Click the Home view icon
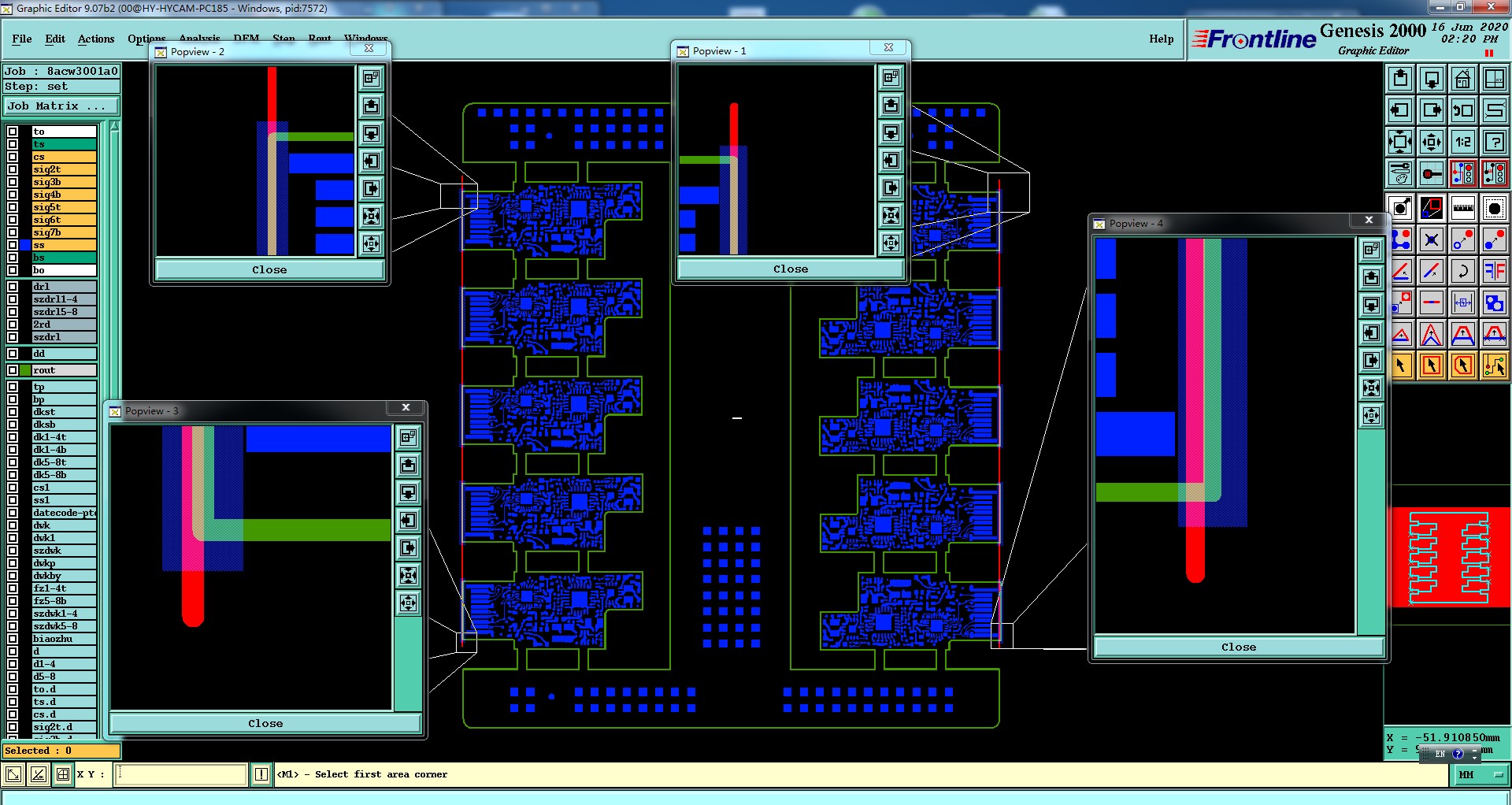Viewport: 1512px width, 805px height. tap(1463, 79)
